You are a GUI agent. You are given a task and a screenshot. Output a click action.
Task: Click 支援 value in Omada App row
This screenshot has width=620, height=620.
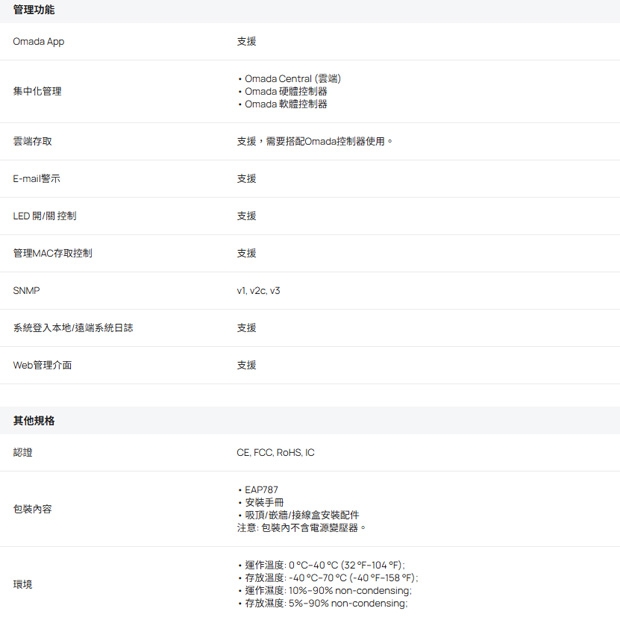(x=246, y=42)
